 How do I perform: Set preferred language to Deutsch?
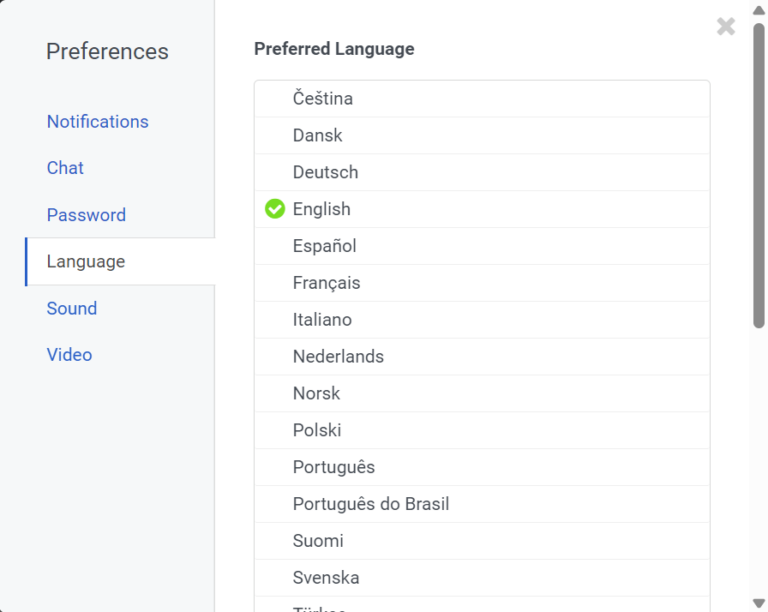325,172
